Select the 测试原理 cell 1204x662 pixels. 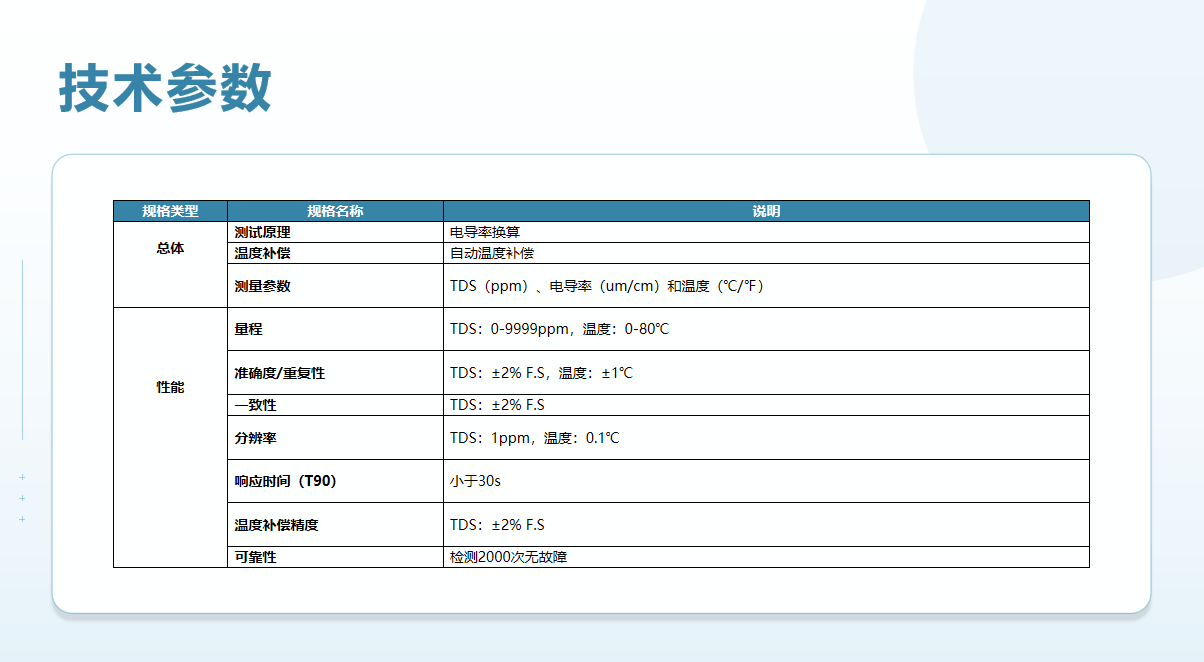(336, 232)
